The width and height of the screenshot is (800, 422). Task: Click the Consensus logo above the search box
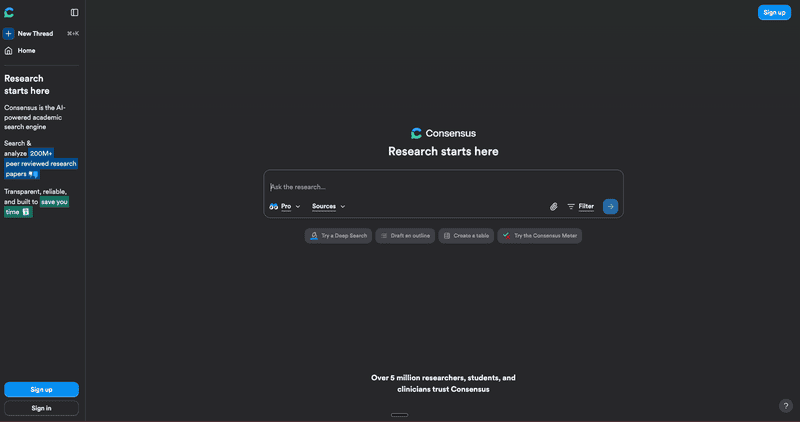tap(443, 133)
